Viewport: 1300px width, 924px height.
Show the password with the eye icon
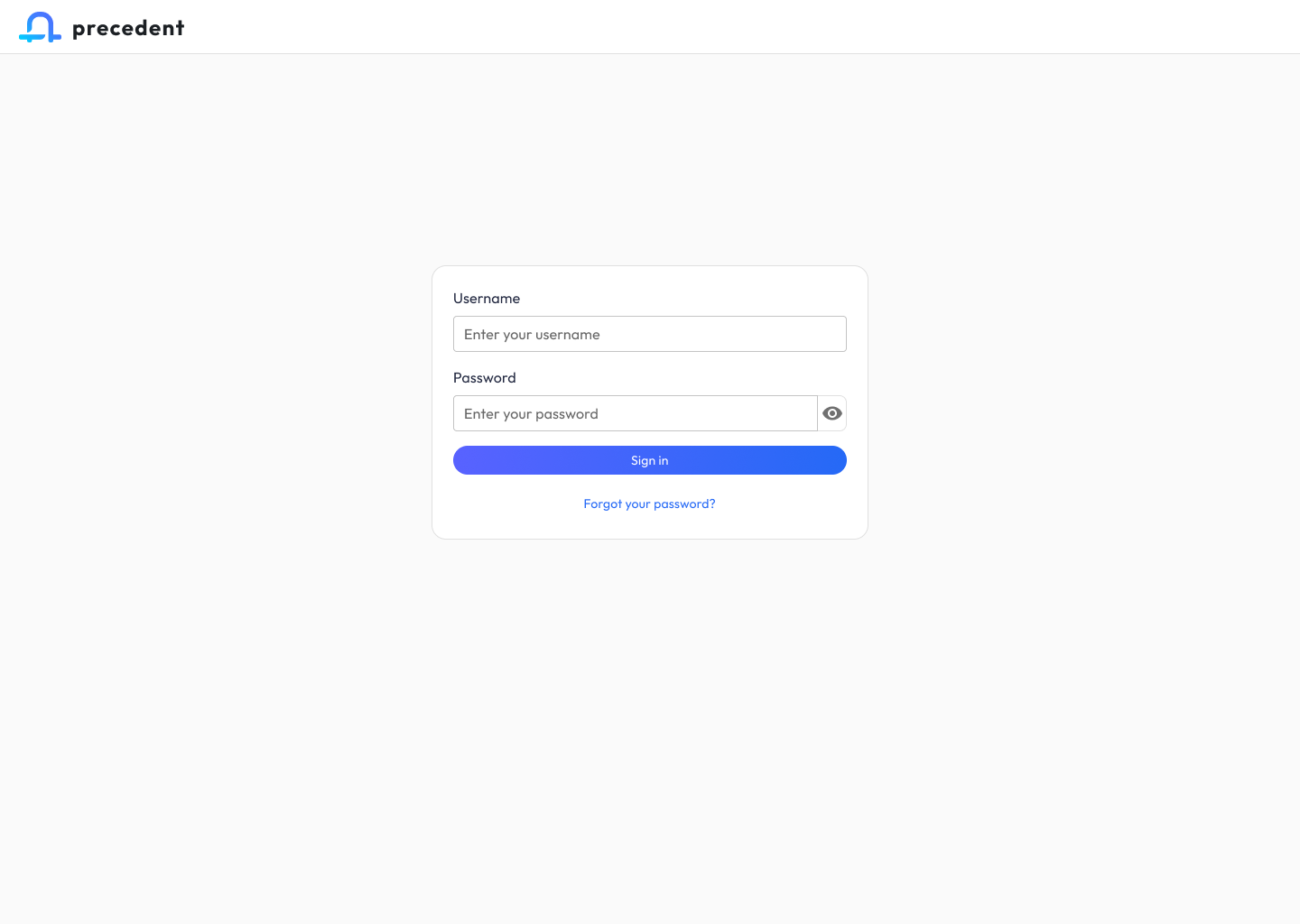(x=832, y=413)
